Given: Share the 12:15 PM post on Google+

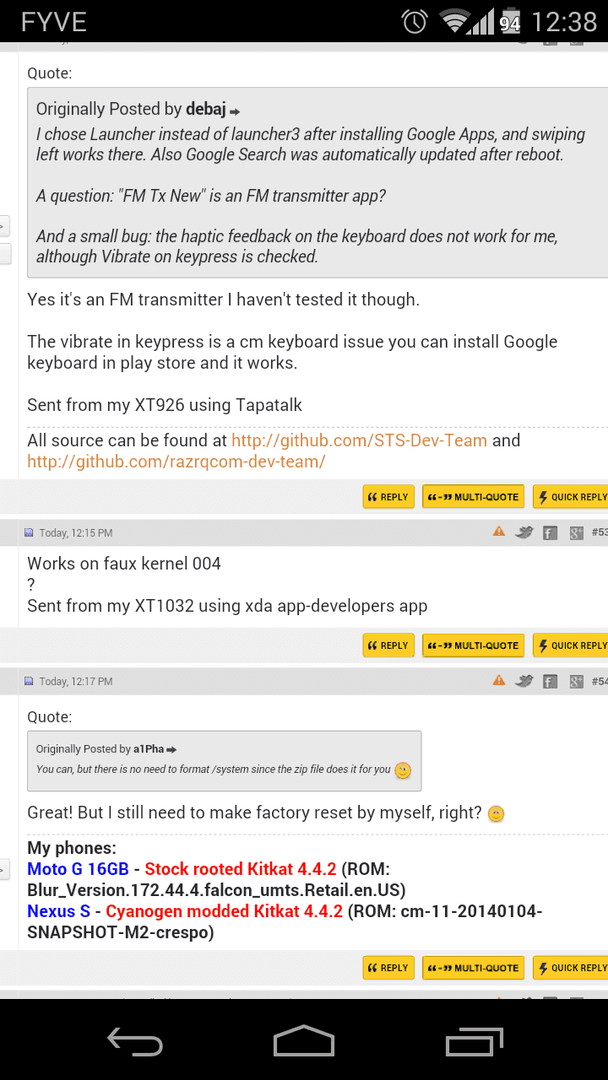Looking at the screenshot, I should pos(576,532).
